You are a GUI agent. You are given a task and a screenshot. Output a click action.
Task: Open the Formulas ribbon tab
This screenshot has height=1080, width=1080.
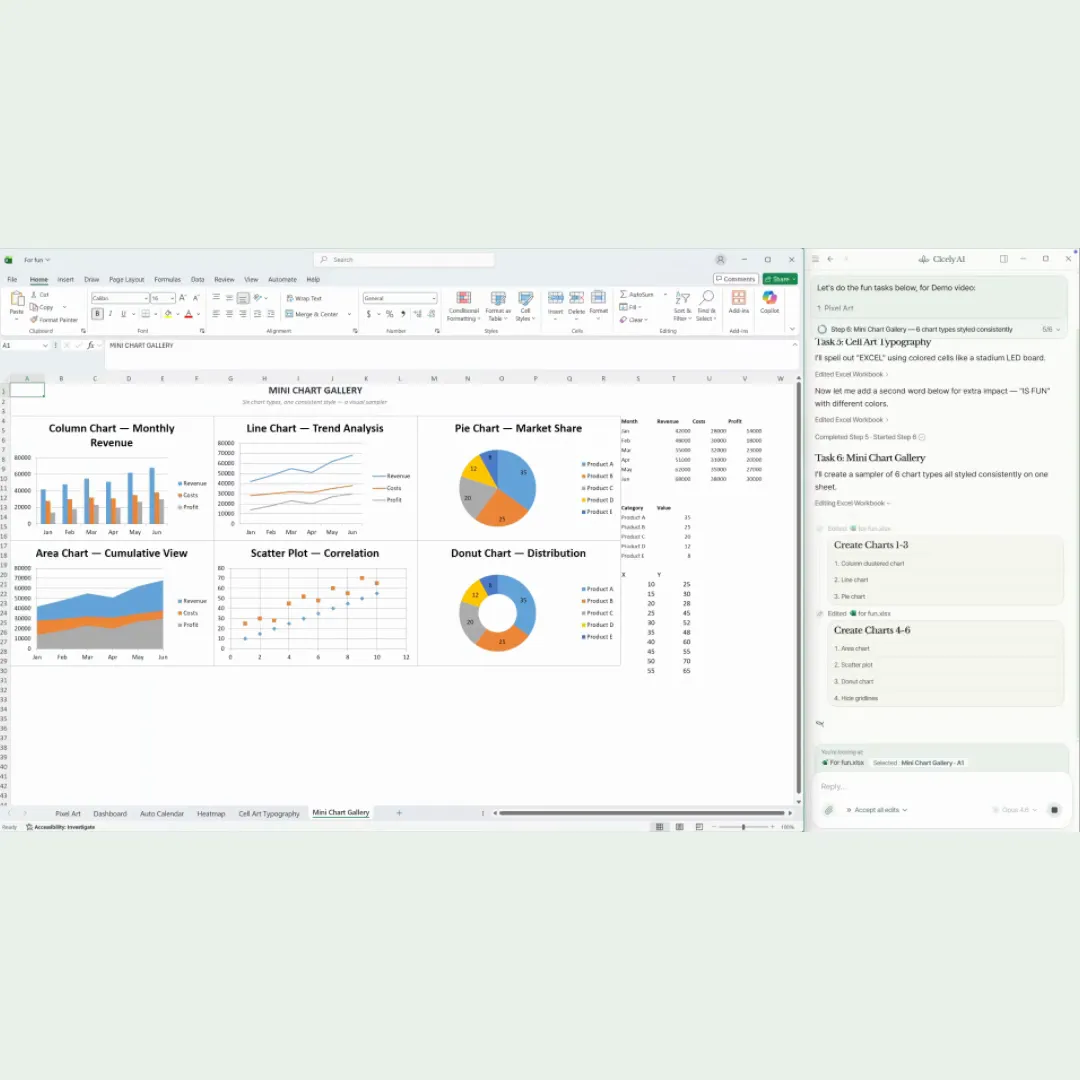[167, 280]
